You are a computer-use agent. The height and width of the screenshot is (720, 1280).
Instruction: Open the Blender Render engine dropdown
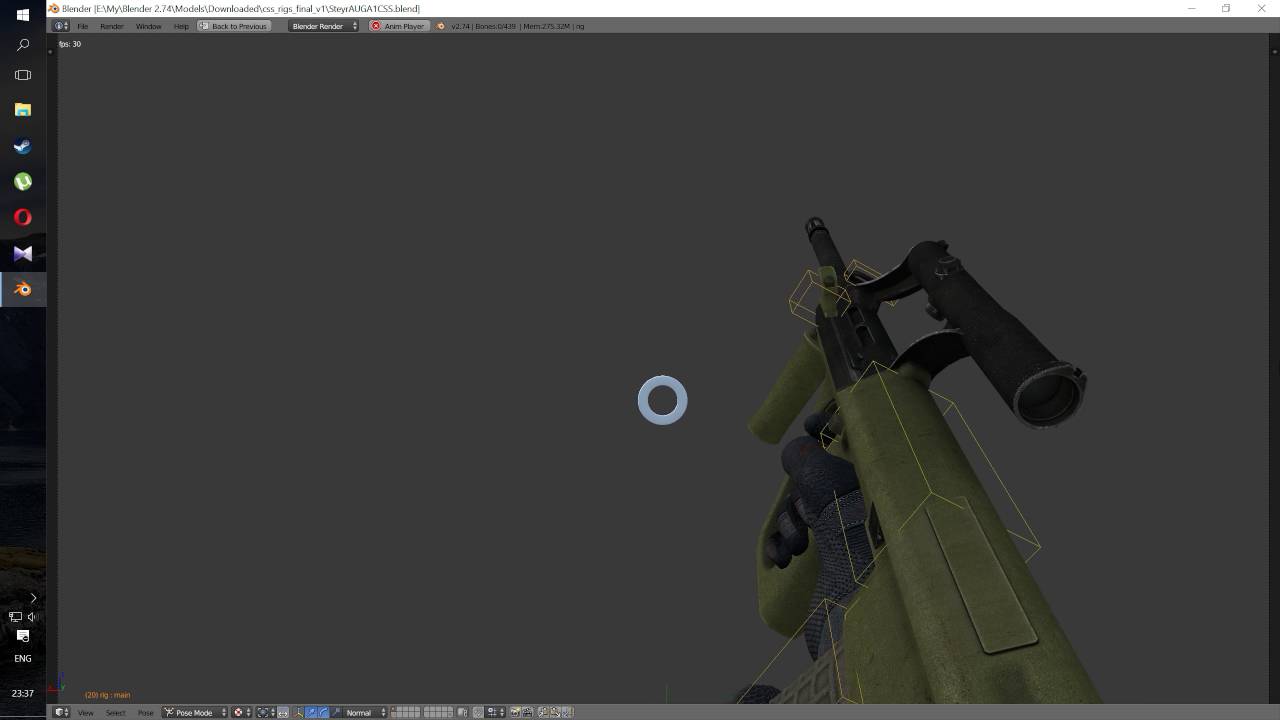pyautogui.click(x=323, y=26)
